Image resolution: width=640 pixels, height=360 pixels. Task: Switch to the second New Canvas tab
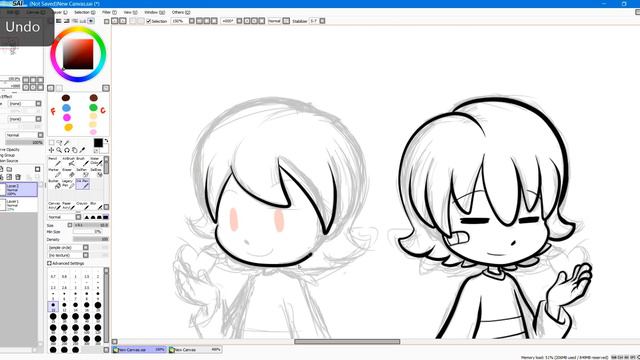[195, 350]
